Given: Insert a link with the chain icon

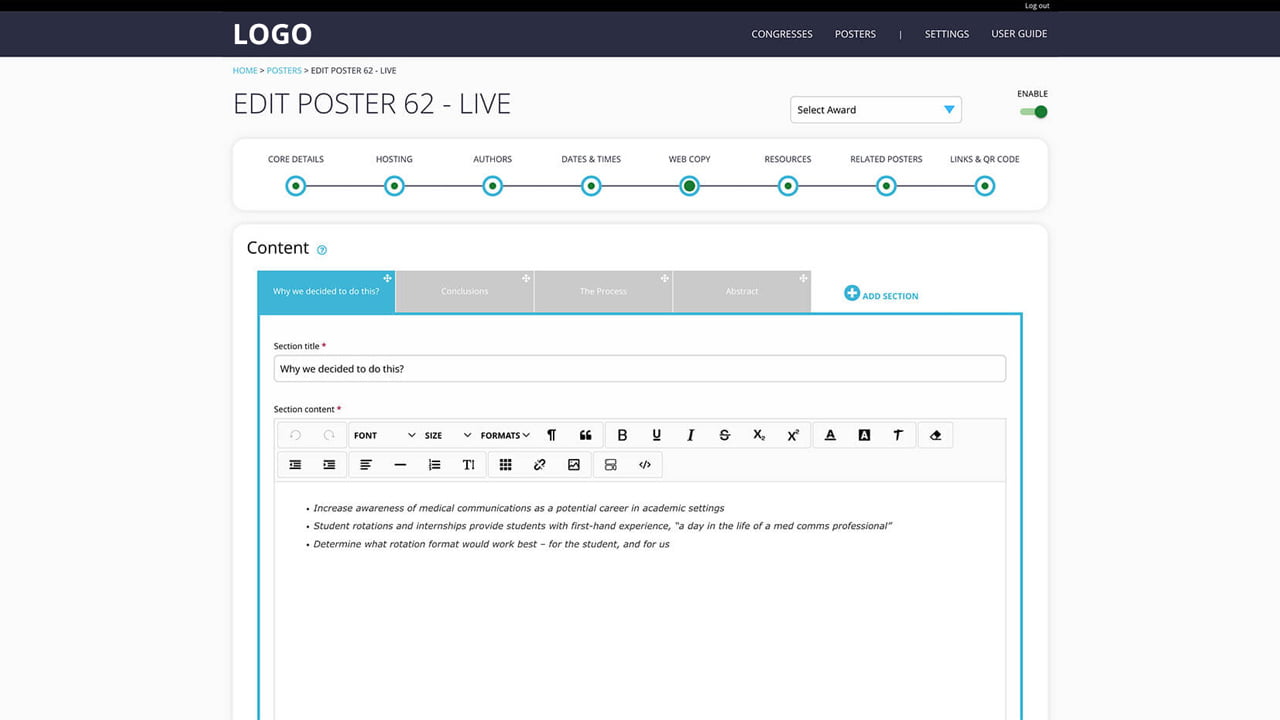Looking at the screenshot, I should pyautogui.click(x=540, y=464).
